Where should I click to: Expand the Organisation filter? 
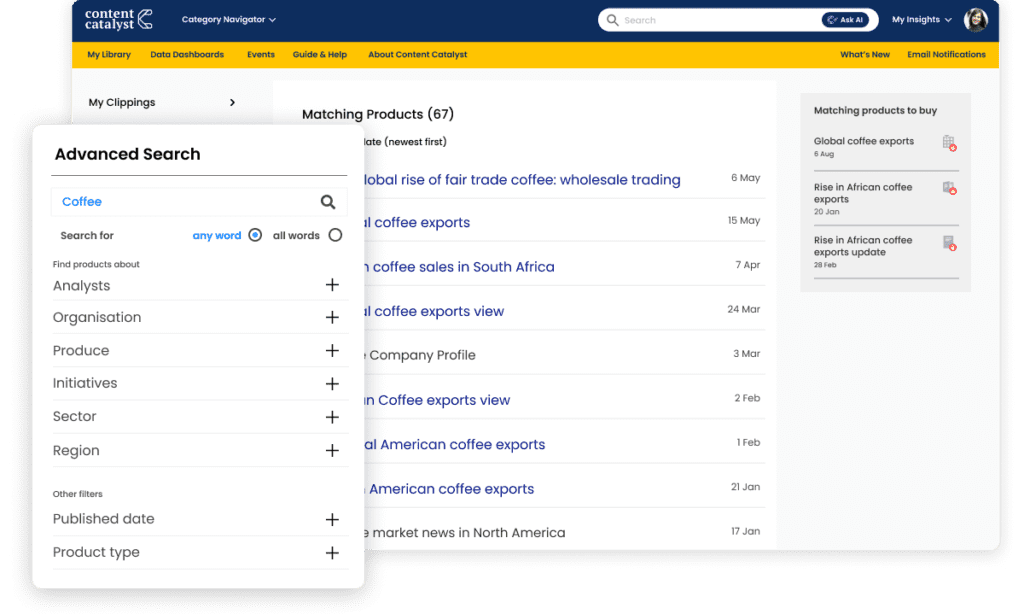click(x=332, y=317)
